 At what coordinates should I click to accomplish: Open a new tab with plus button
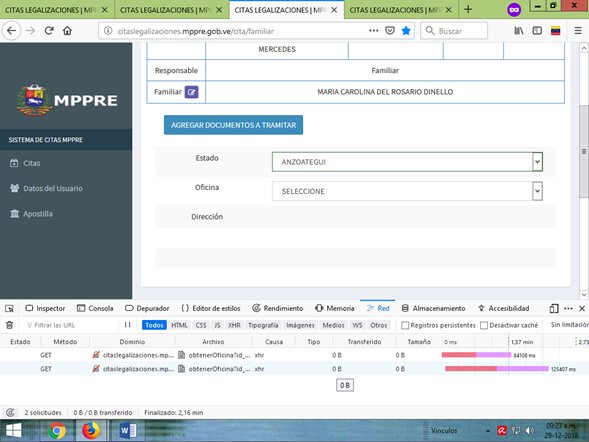point(468,9)
